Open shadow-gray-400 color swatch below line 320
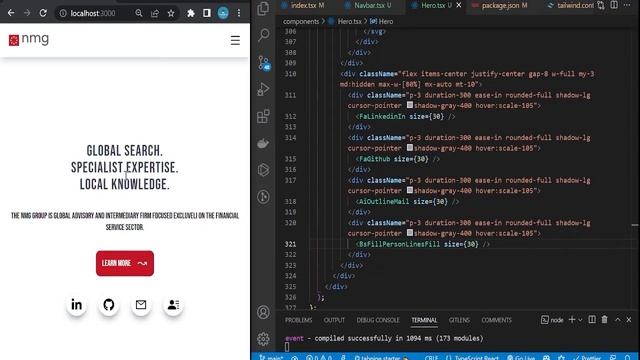 [x=410, y=233]
